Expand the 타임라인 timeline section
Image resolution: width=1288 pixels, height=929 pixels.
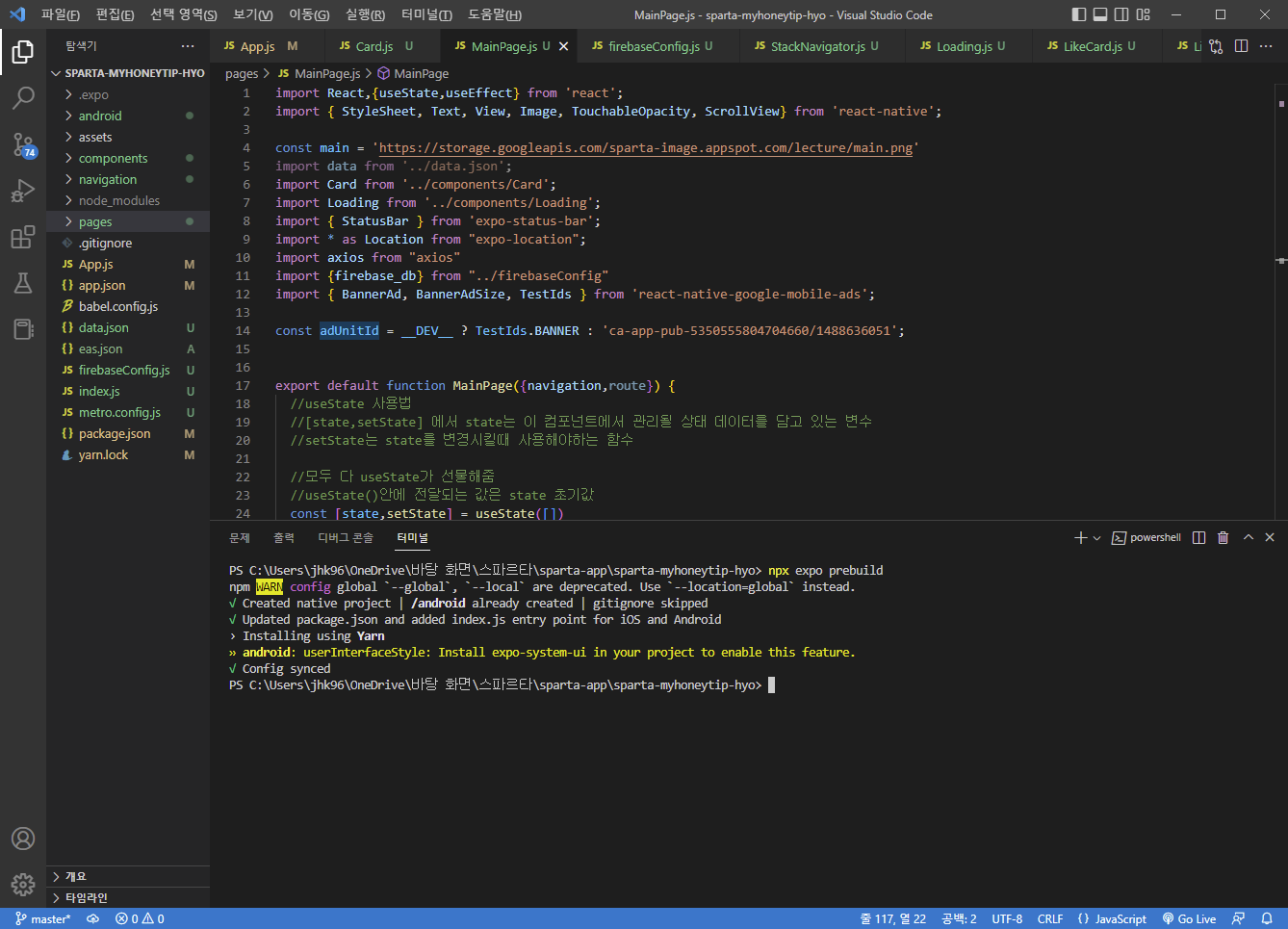tap(128, 897)
